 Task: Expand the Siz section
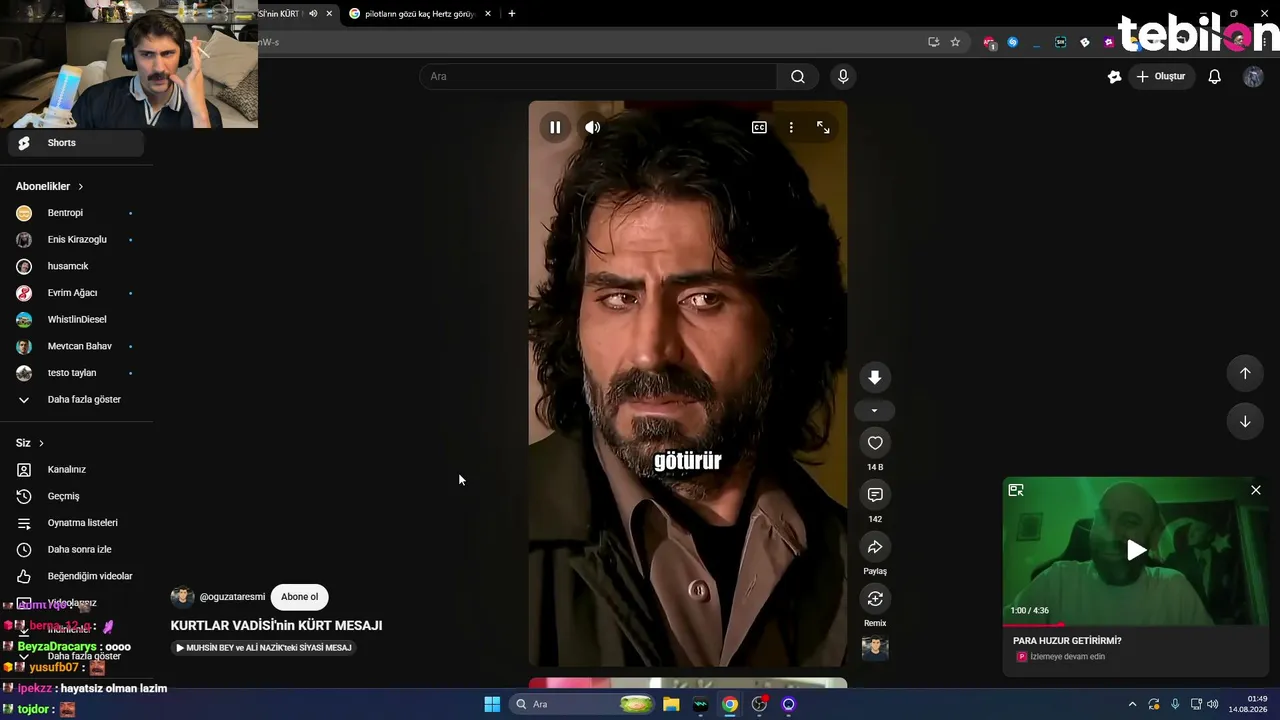(x=30, y=443)
